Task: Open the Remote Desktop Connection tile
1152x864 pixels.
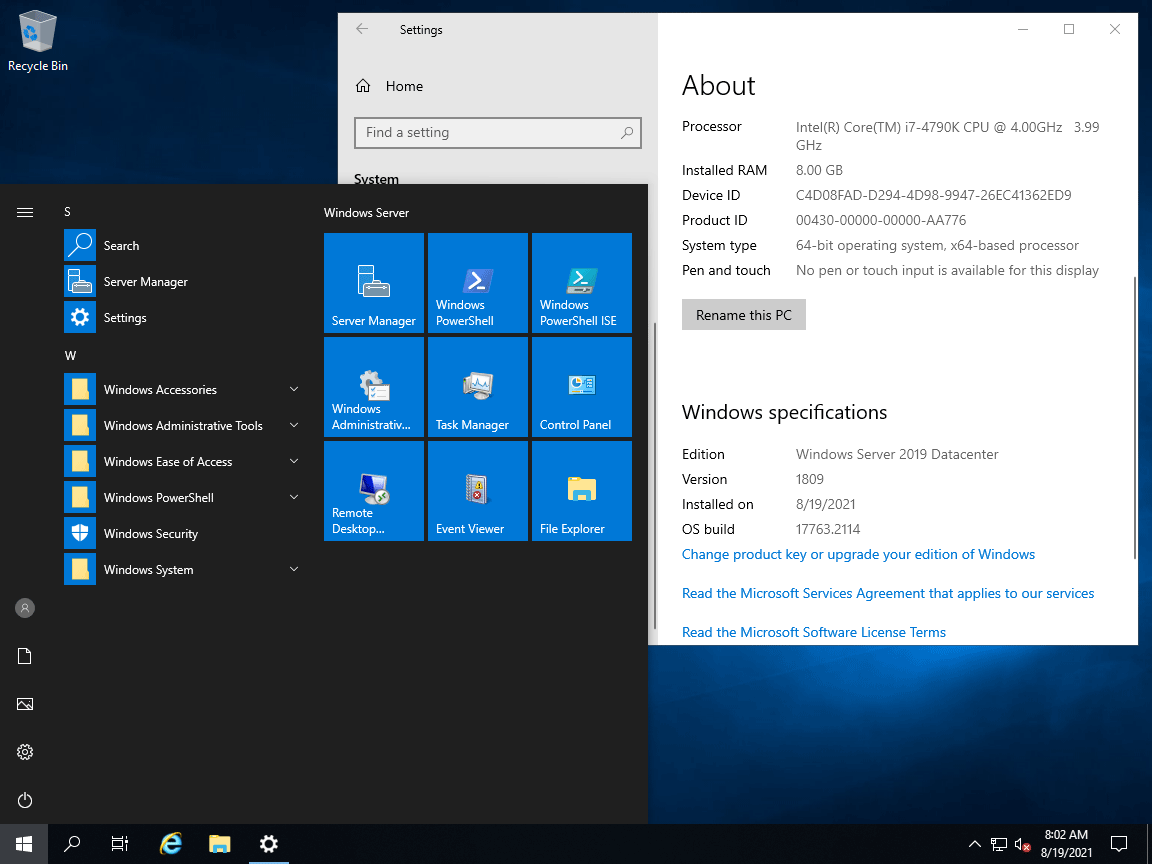Action: [374, 491]
